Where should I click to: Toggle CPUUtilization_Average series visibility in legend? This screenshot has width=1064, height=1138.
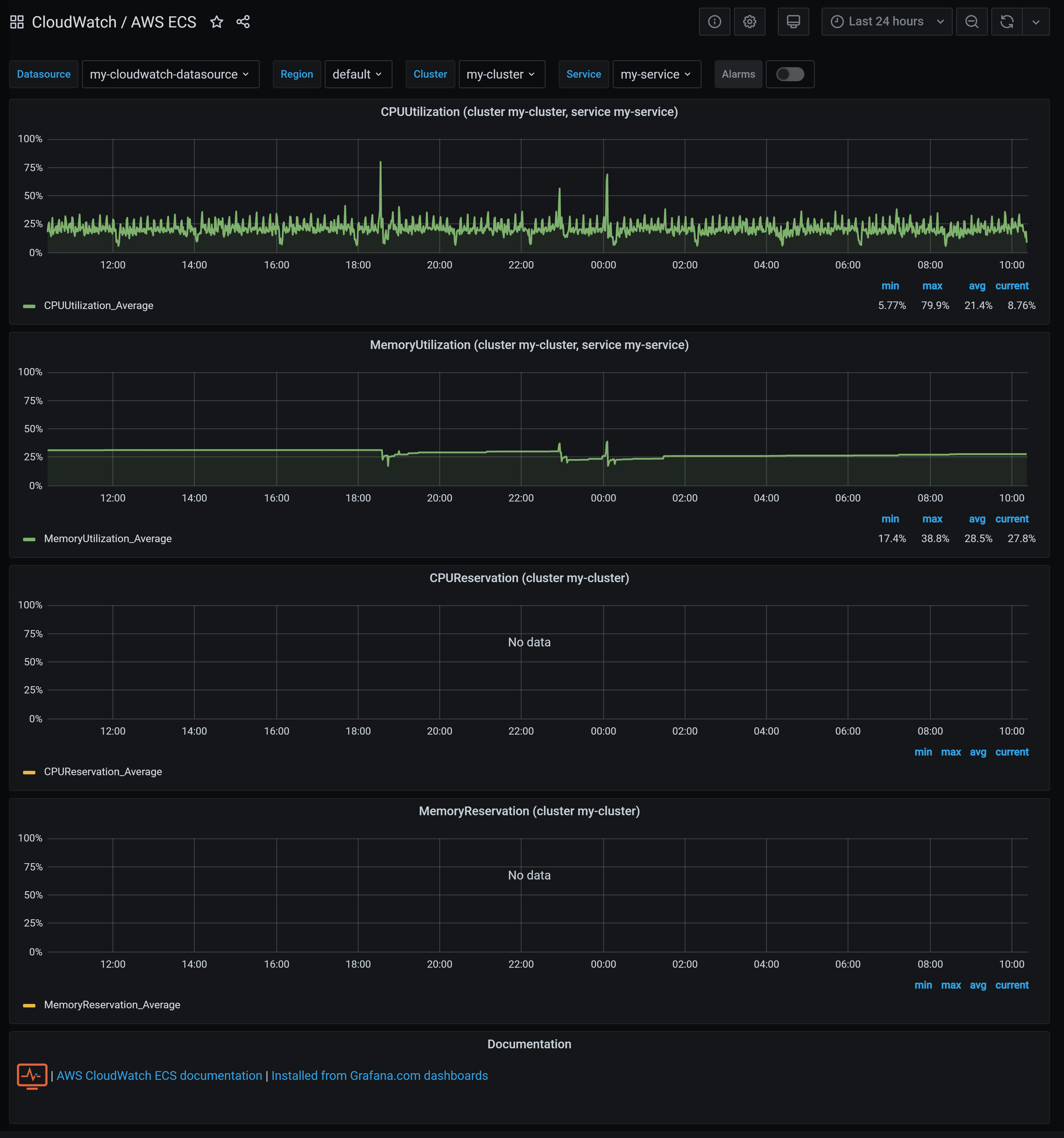98,306
